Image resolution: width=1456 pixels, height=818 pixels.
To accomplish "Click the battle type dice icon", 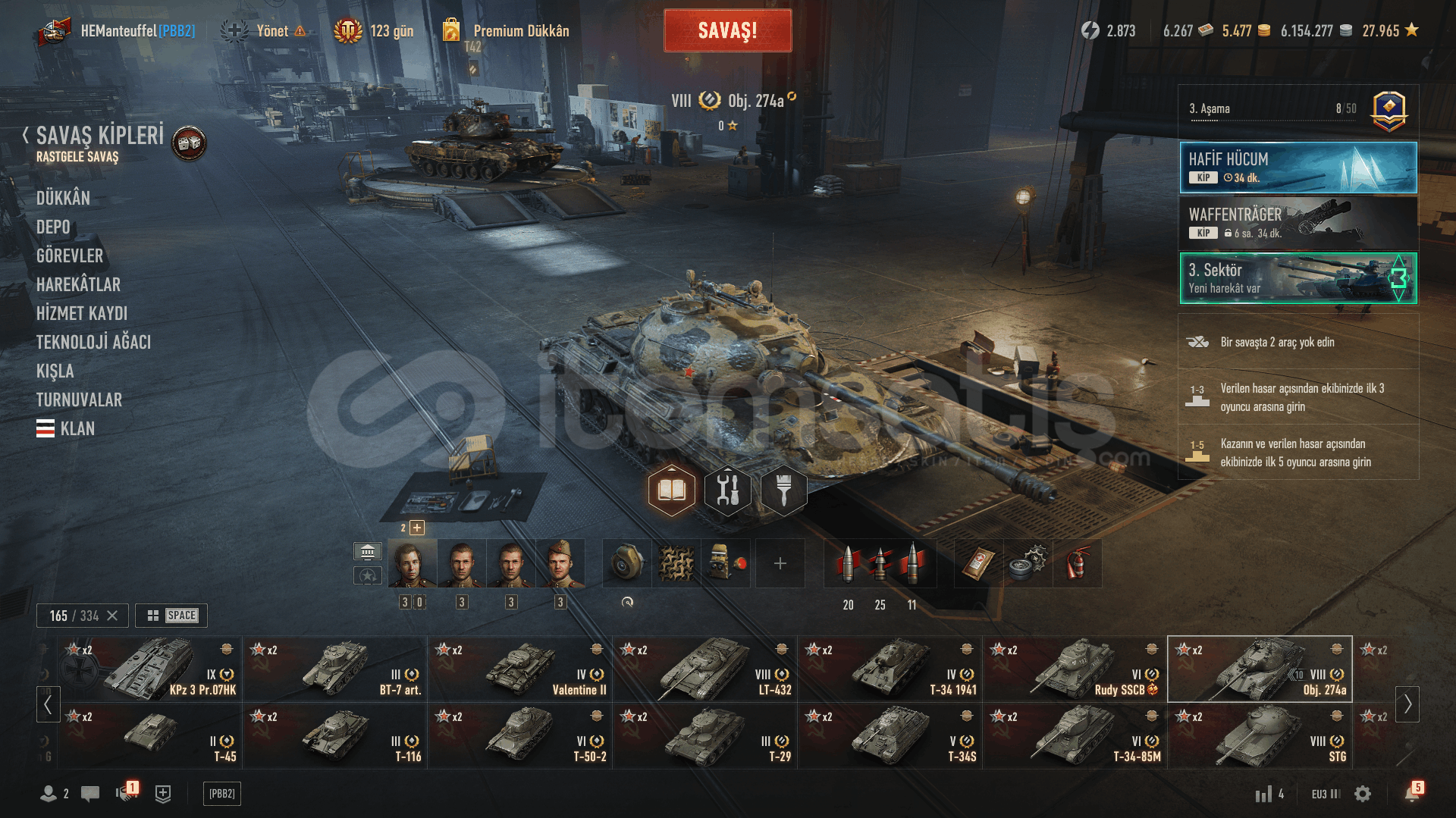I will point(189,143).
